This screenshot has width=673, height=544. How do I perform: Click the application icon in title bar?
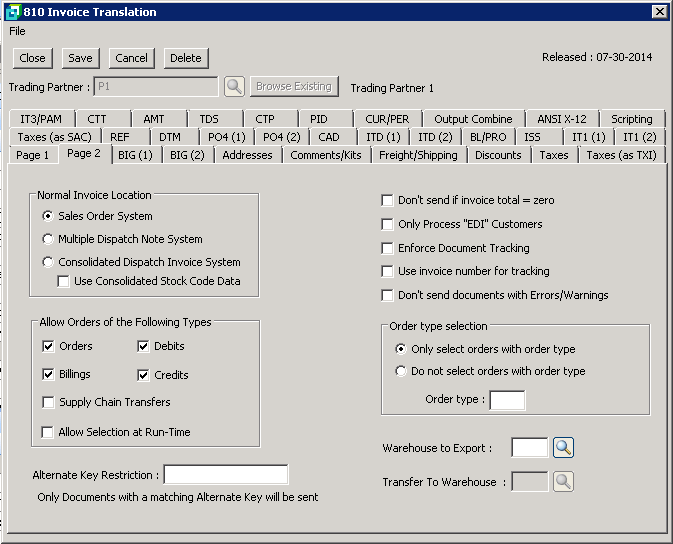click(12, 12)
